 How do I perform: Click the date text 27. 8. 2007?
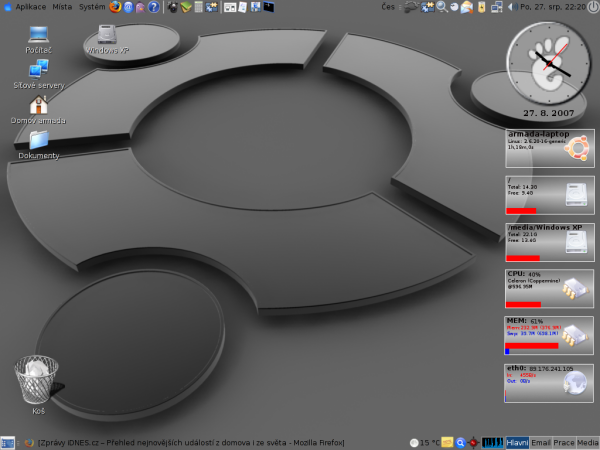[x=549, y=113]
